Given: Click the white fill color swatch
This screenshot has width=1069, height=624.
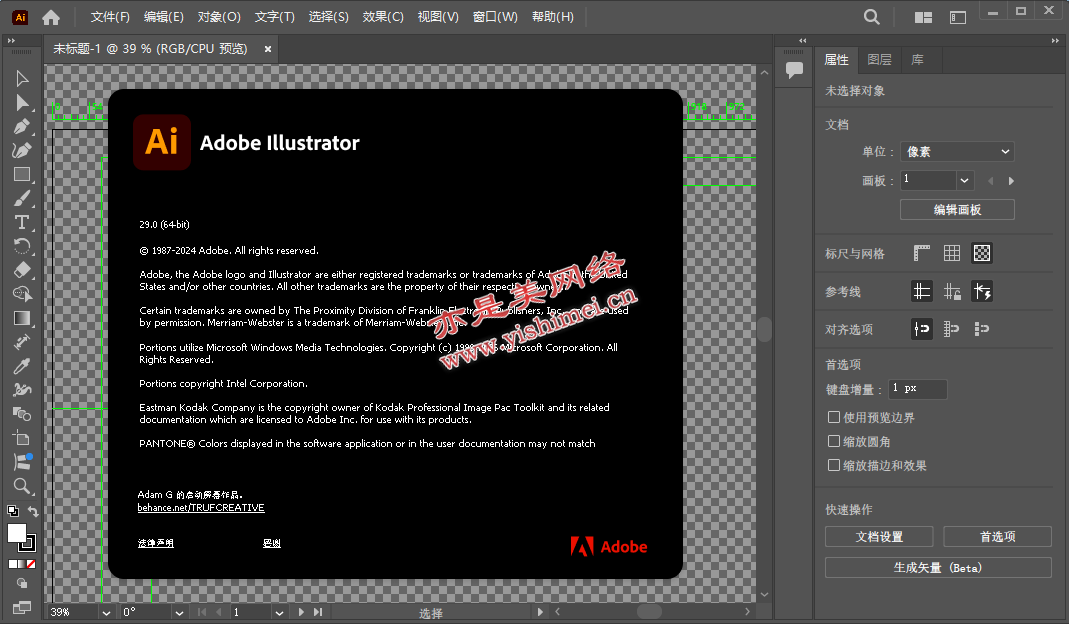Looking at the screenshot, I should click(17, 533).
